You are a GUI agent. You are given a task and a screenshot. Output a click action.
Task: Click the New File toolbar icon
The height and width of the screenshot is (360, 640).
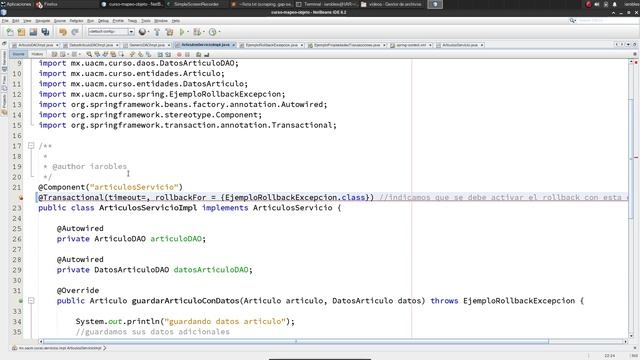coord(10,32)
